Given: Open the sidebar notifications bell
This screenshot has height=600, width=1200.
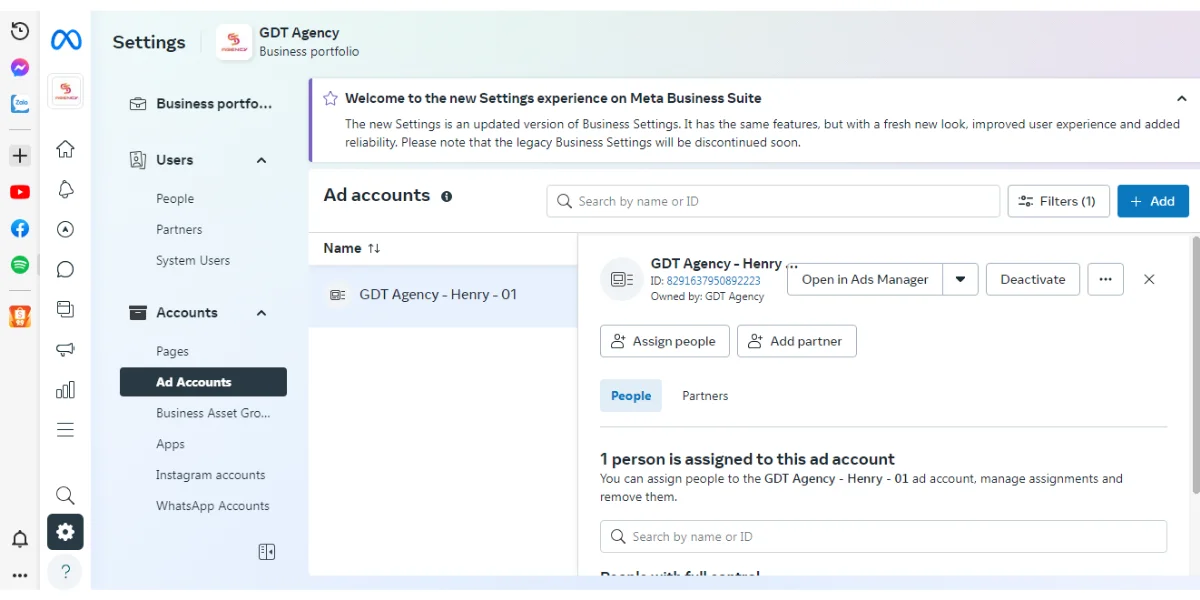Looking at the screenshot, I should point(19,540).
